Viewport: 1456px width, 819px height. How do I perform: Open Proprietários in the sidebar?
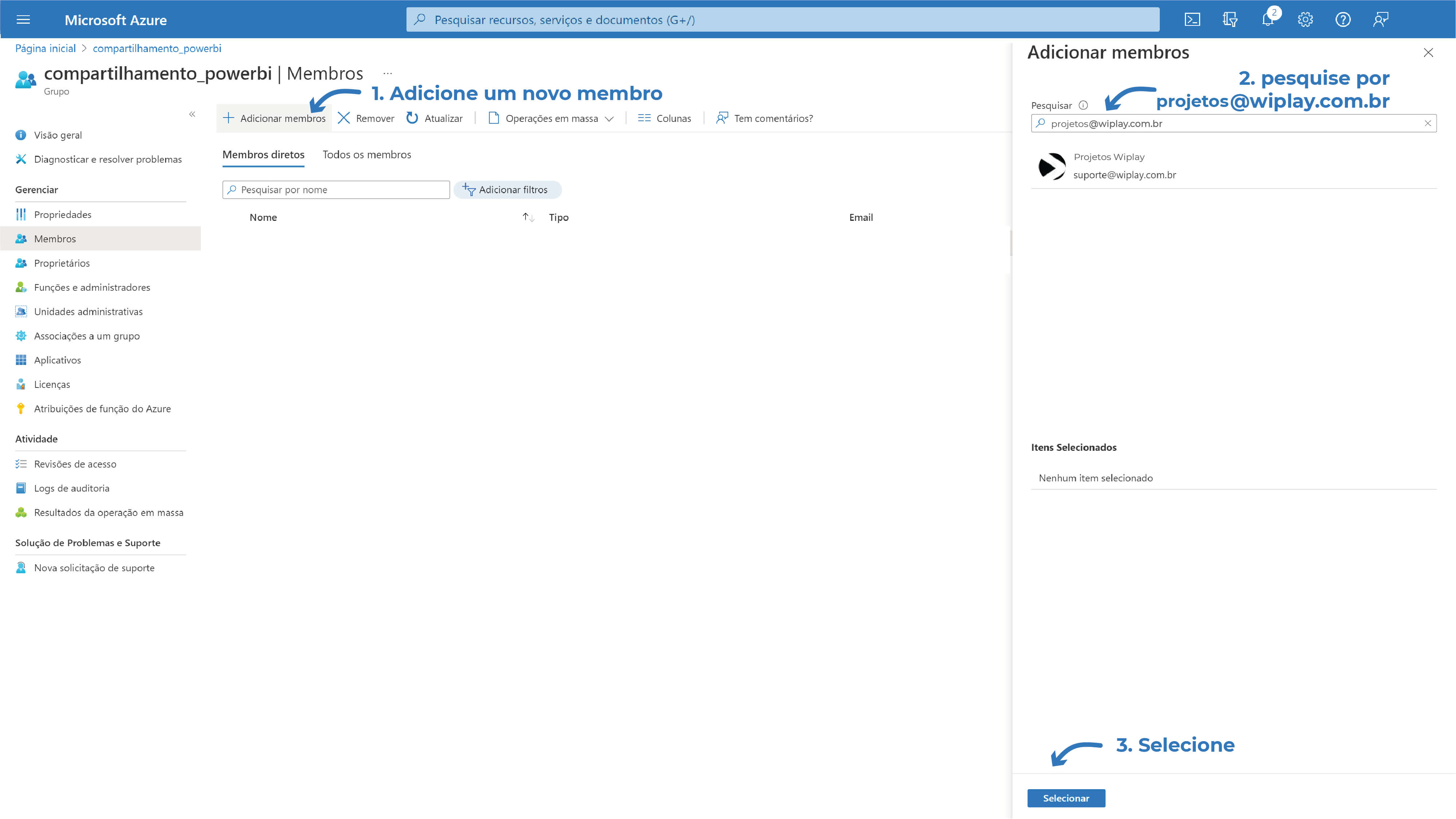[62, 263]
